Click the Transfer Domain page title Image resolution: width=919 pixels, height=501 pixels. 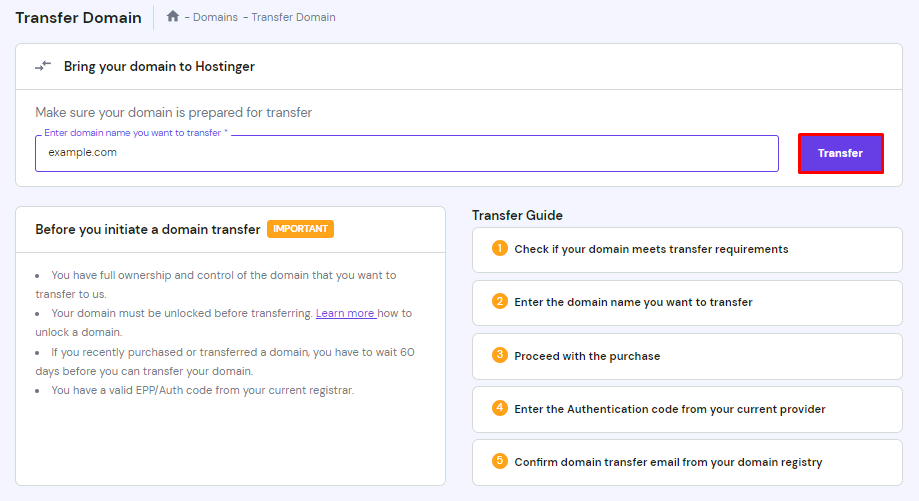(79, 18)
